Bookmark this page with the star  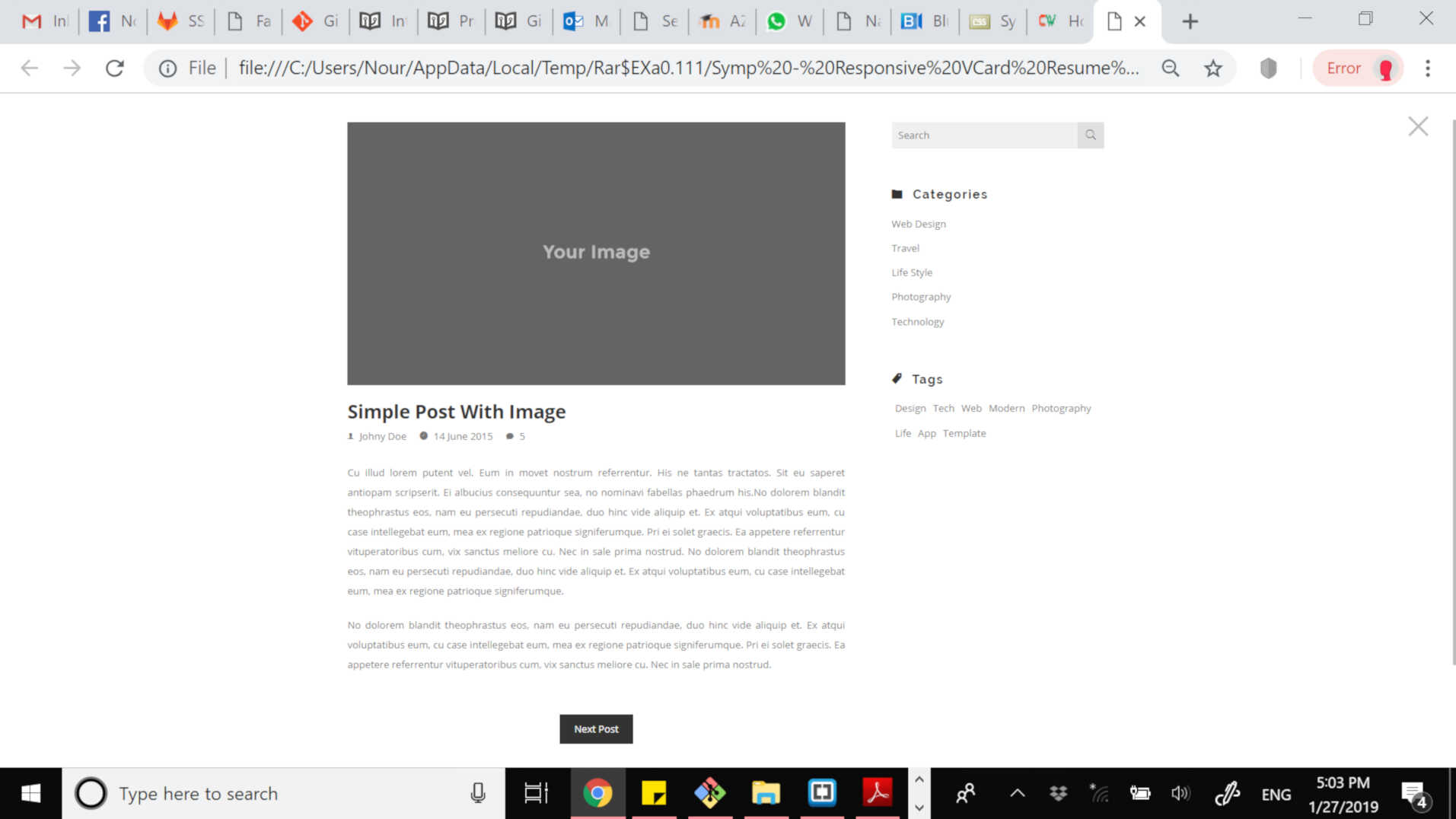[x=1212, y=68]
